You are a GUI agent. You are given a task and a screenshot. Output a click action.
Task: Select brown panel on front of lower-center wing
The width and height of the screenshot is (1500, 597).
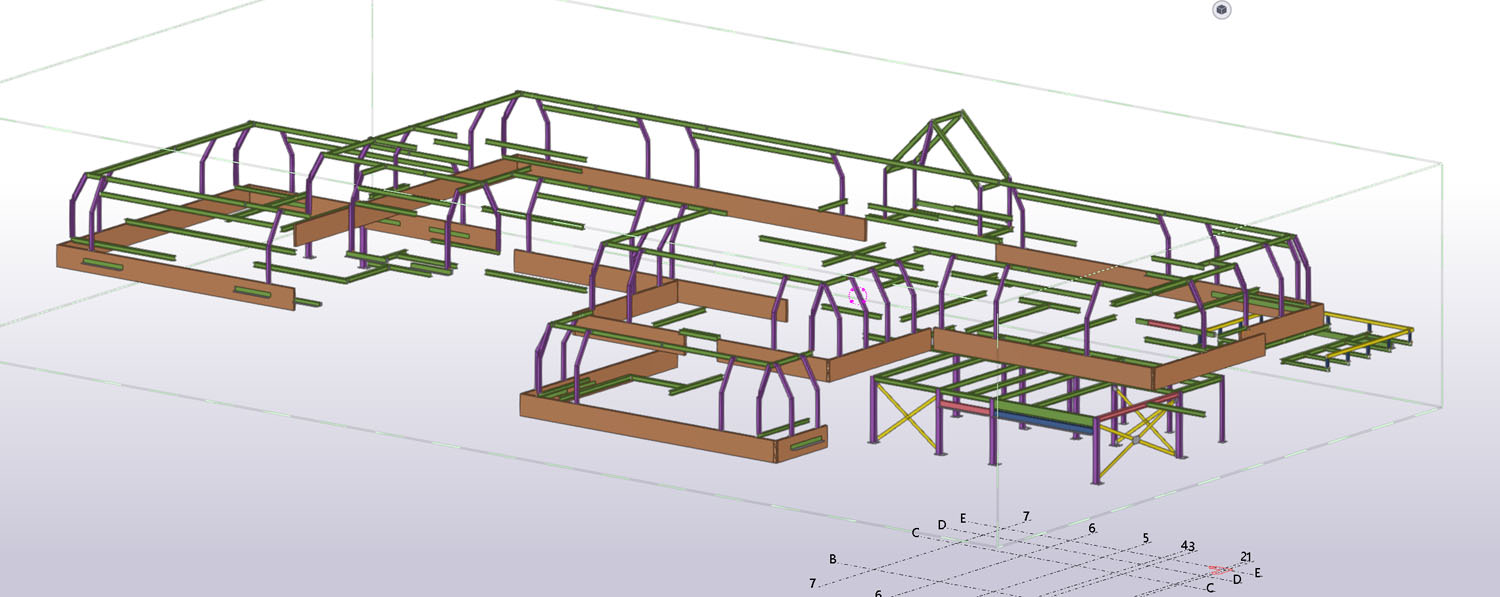pyautogui.click(x=648, y=424)
